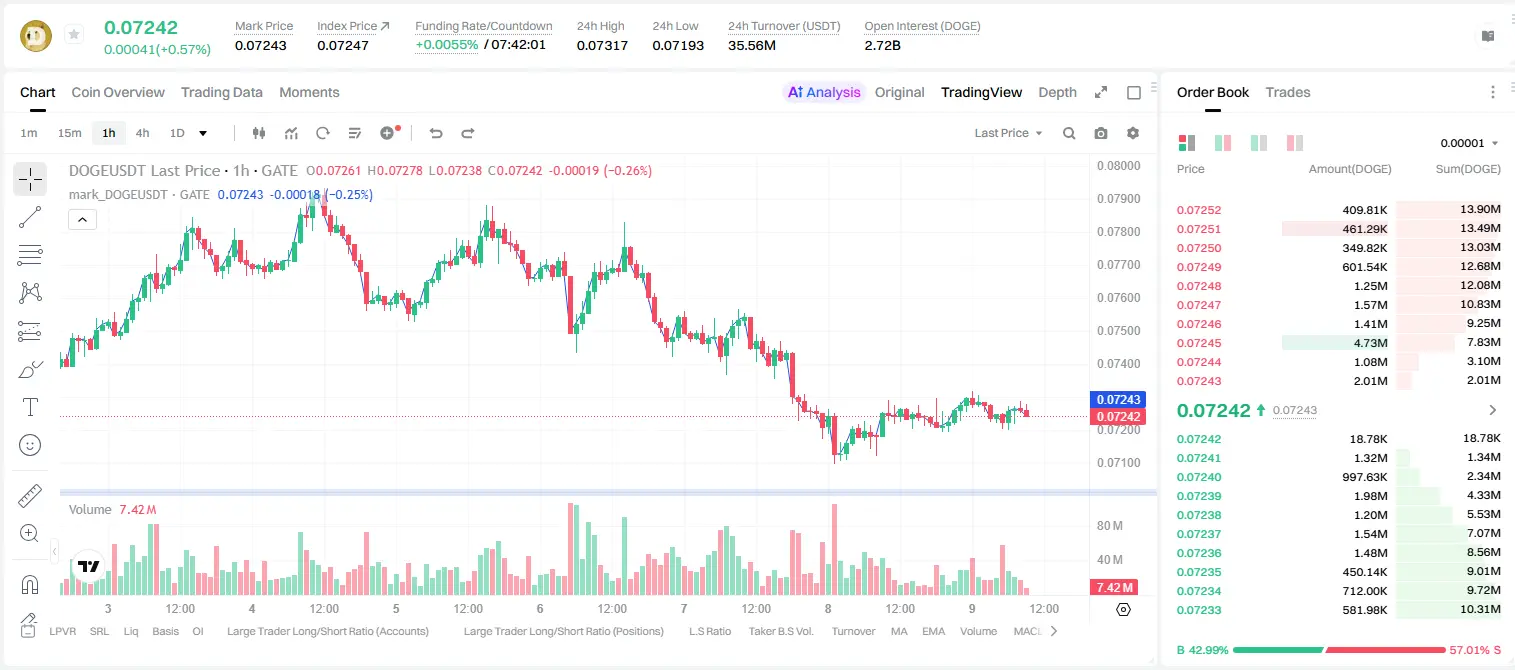Click the AI Analysis button
Viewport: 1515px width, 670px height.
point(824,92)
